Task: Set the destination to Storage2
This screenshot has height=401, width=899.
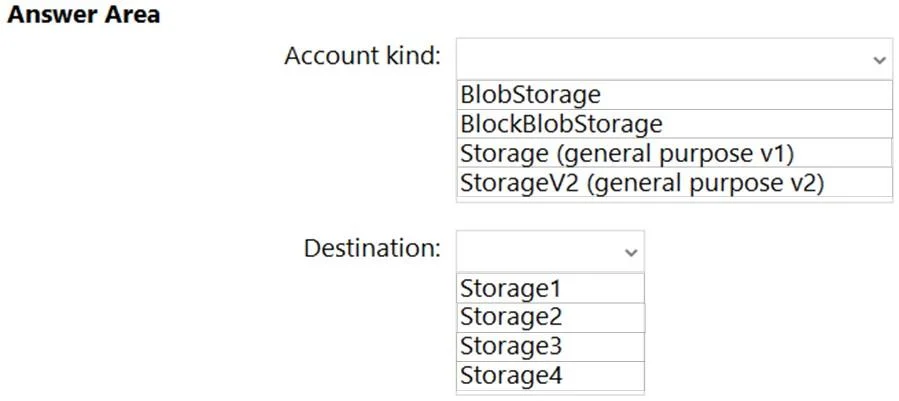Action: pos(550,317)
